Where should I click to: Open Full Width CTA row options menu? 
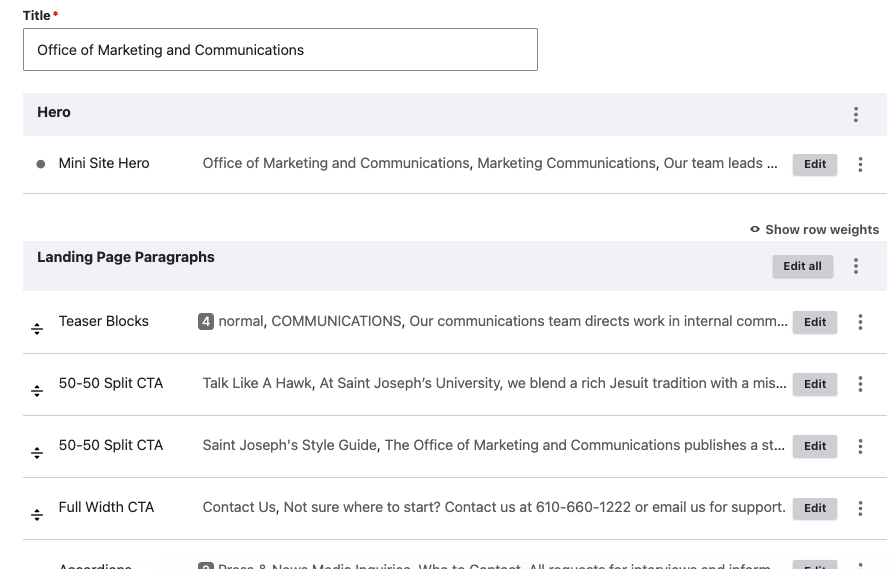(x=860, y=508)
